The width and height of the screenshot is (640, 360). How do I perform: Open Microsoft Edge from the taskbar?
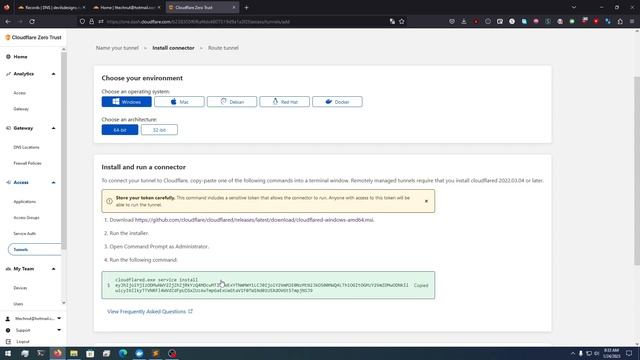[123, 353]
